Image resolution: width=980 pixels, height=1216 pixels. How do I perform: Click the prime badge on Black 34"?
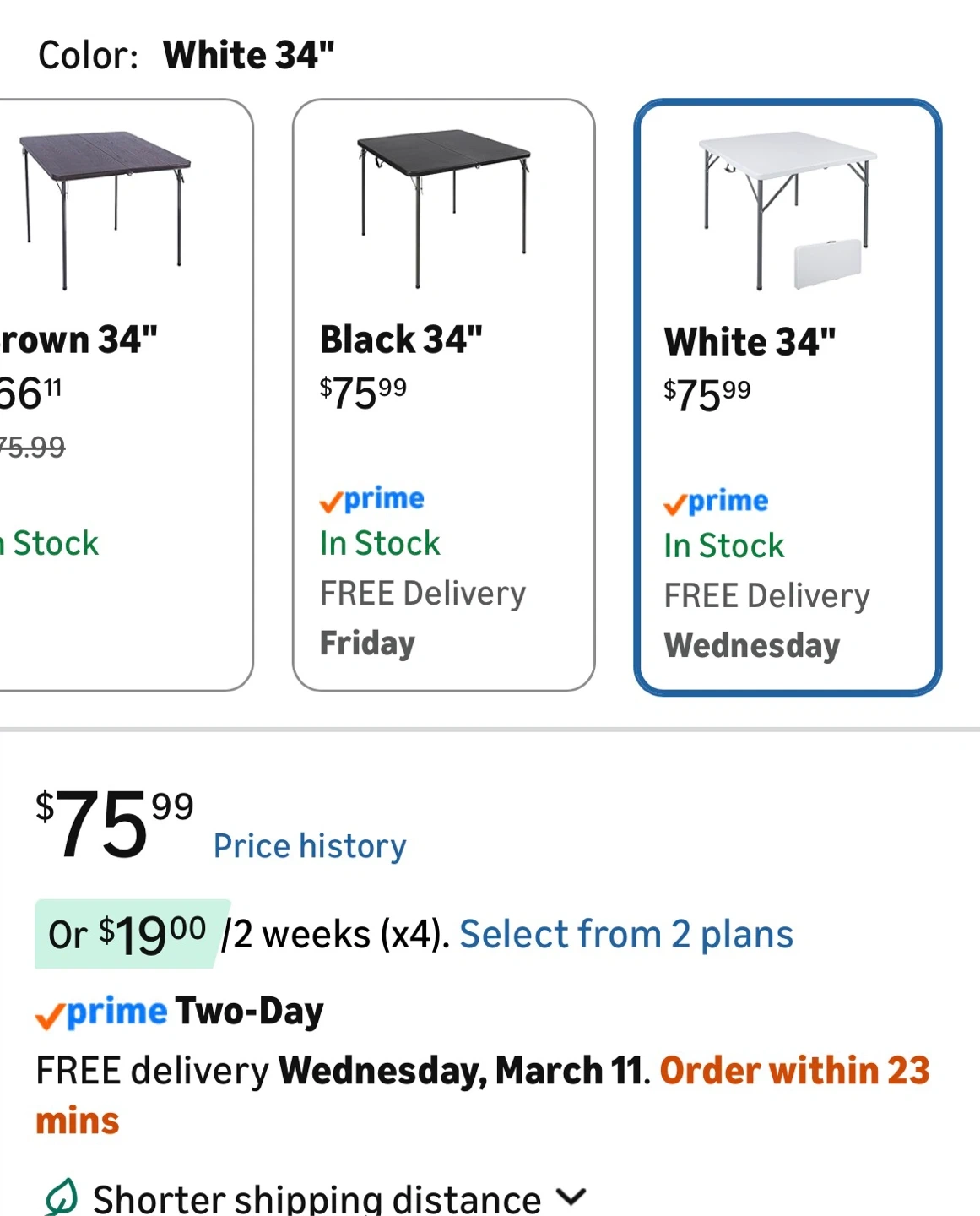coord(371,499)
